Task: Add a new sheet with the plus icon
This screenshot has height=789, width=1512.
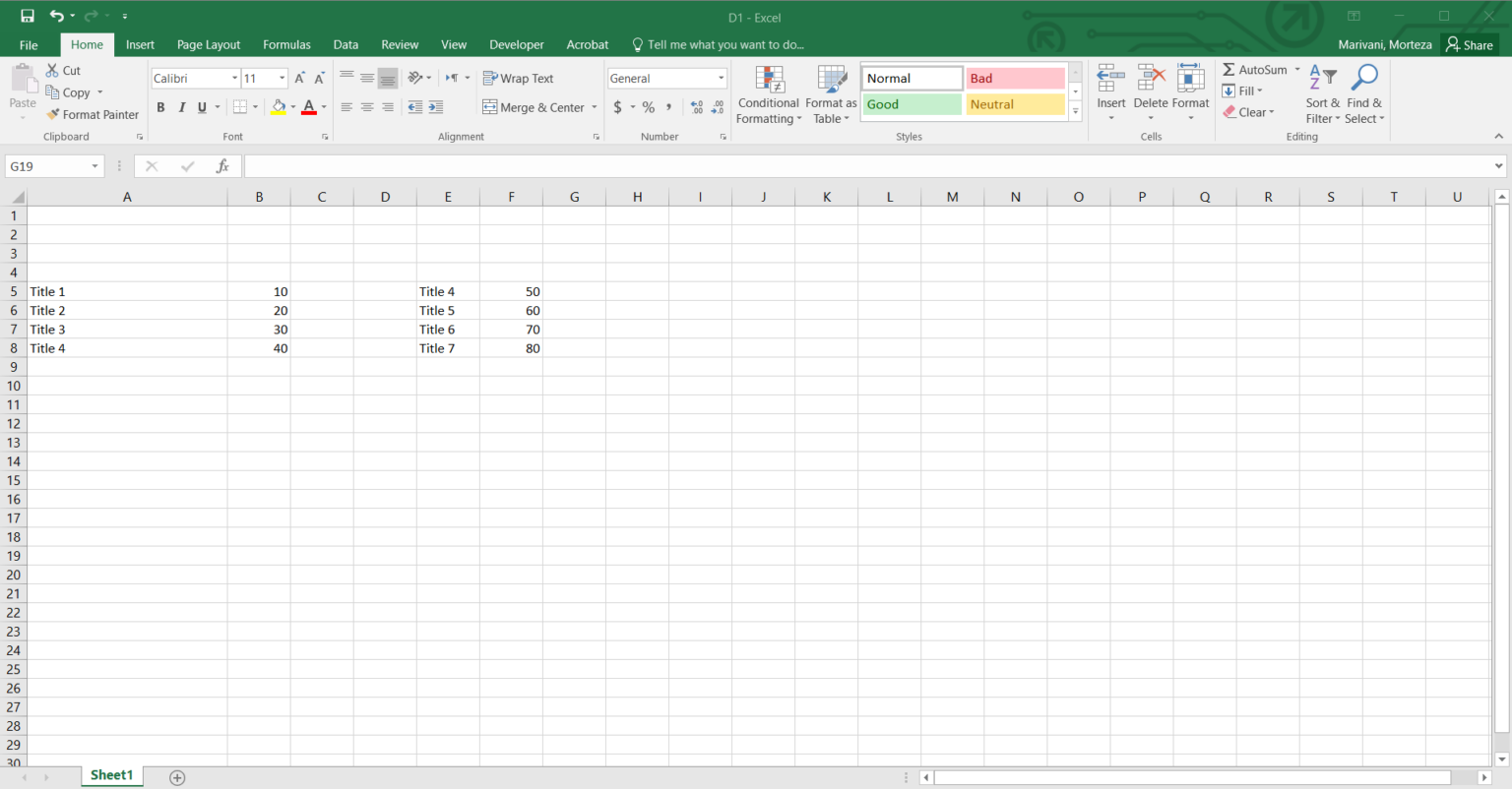Action: [x=177, y=777]
